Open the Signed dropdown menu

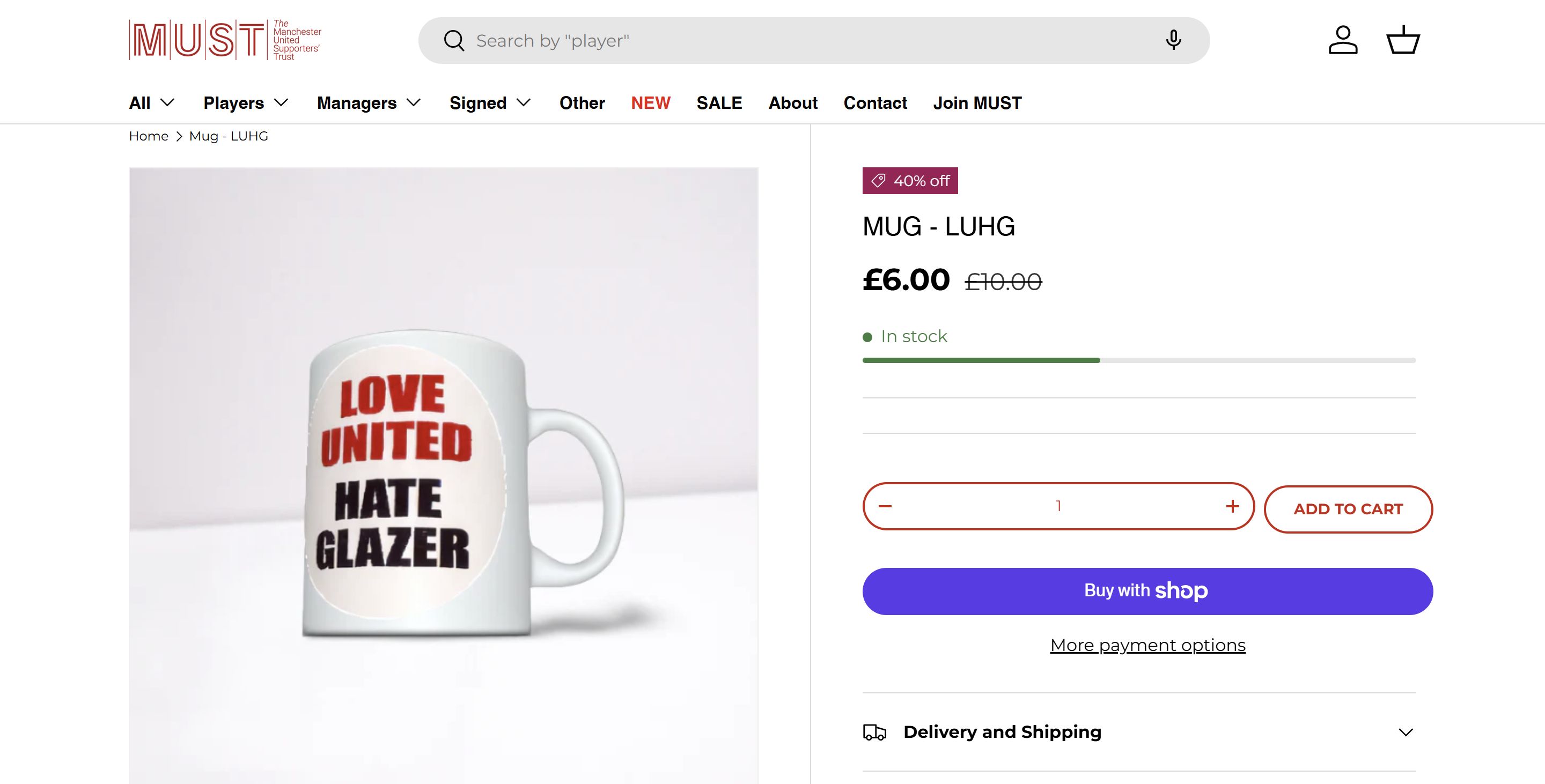490,103
